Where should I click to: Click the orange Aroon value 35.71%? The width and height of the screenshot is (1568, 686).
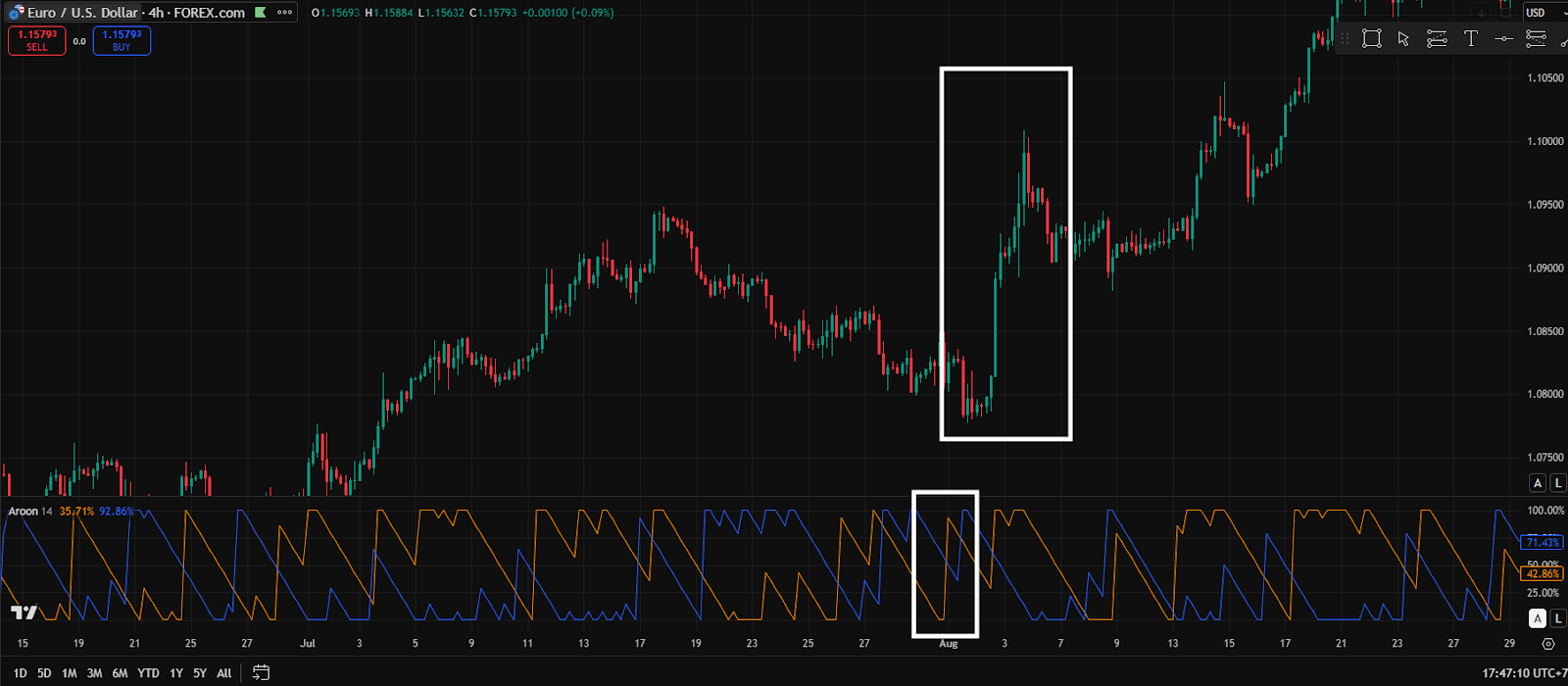76,512
